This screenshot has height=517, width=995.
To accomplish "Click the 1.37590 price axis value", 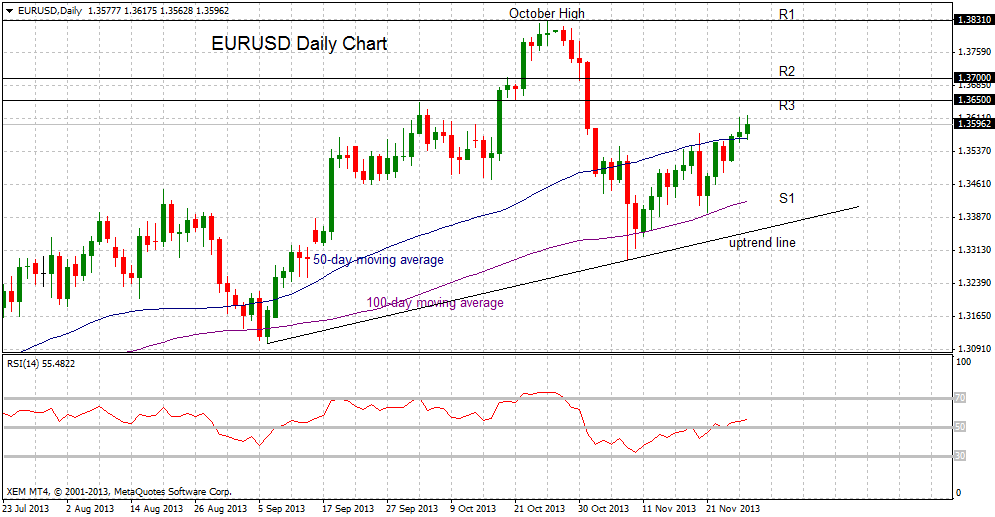I will (974, 51).
